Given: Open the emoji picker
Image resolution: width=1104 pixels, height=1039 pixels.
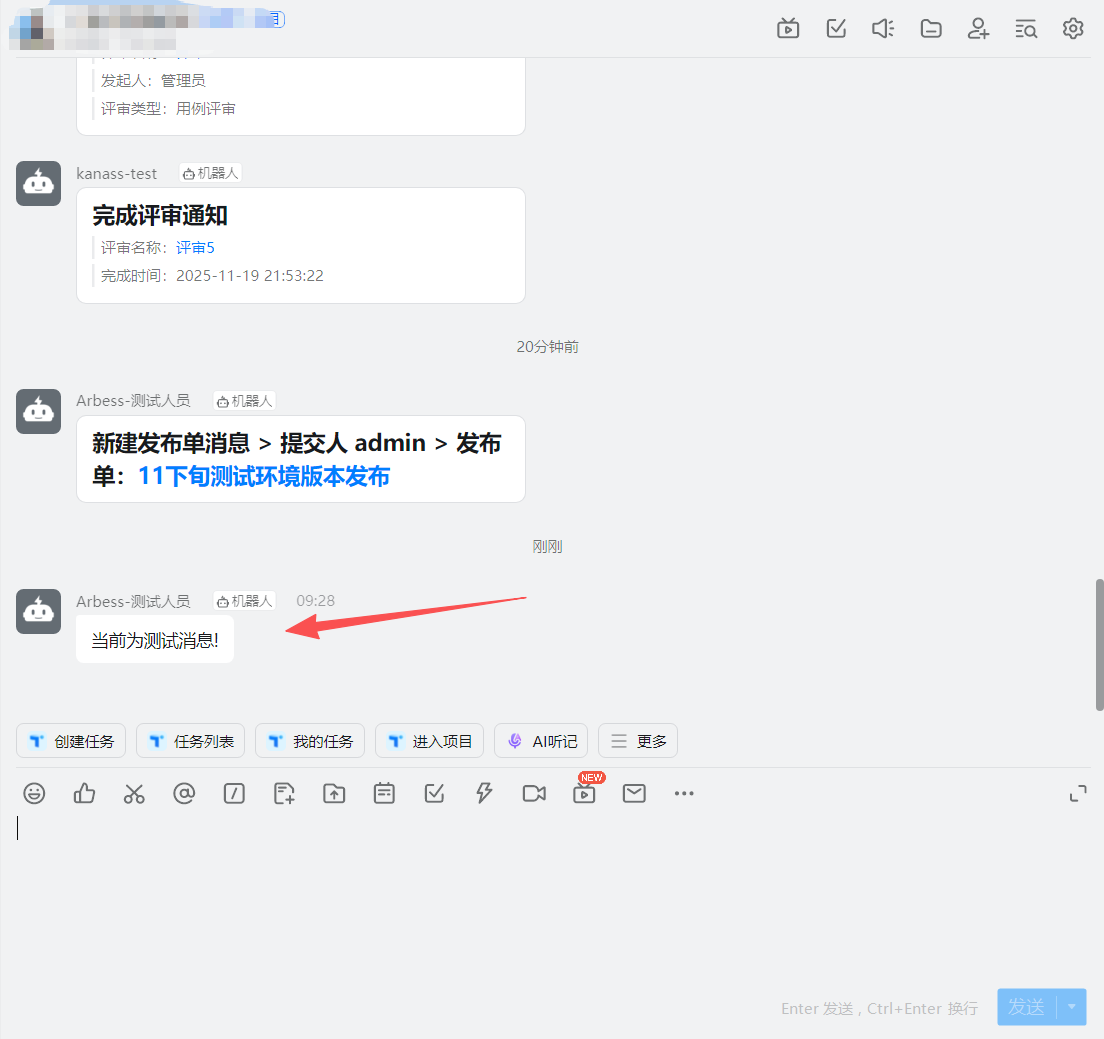Looking at the screenshot, I should pyautogui.click(x=34, y=793).
